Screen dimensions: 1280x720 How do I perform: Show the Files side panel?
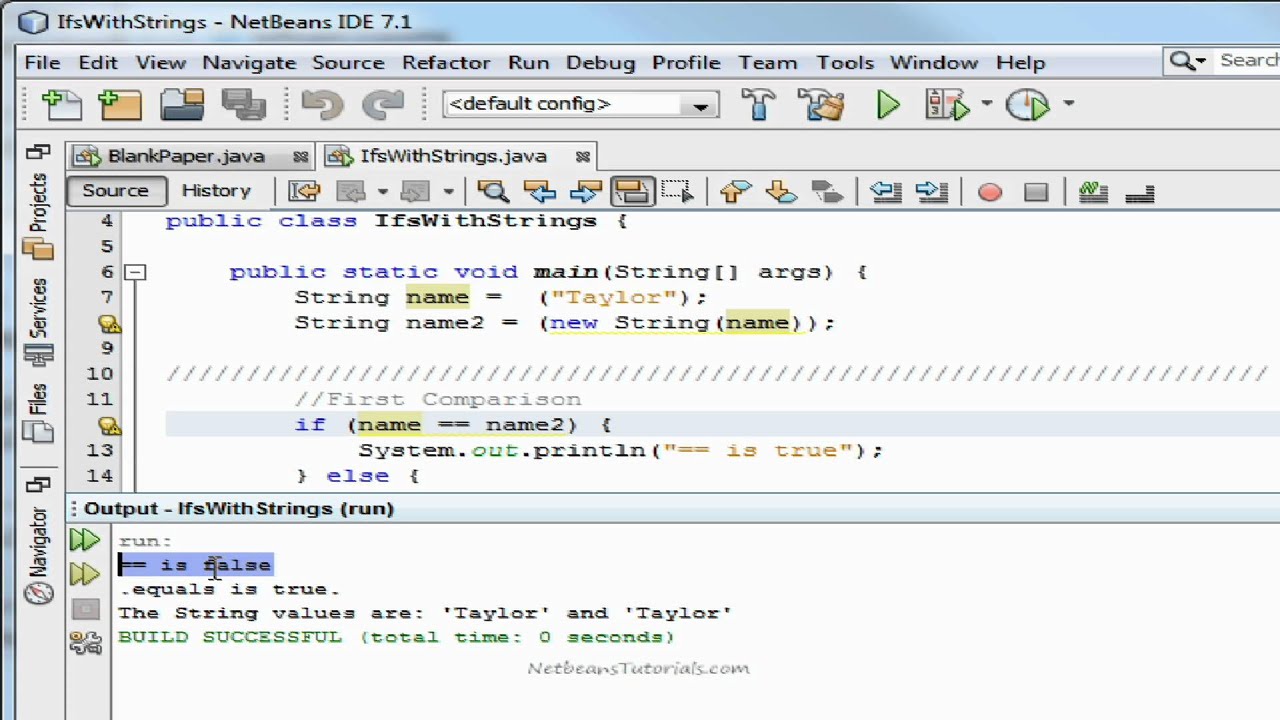click(x=38, y=414)
